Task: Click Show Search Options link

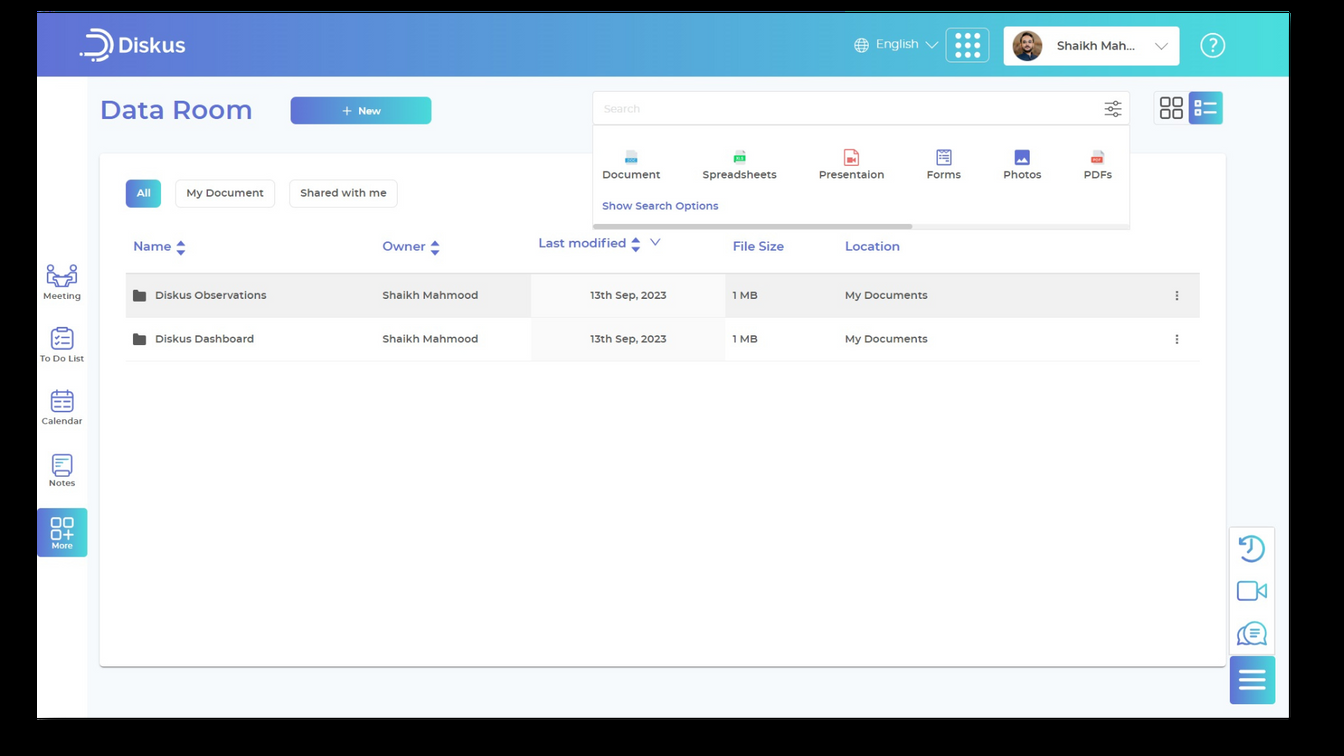Action: click(660, 206)
